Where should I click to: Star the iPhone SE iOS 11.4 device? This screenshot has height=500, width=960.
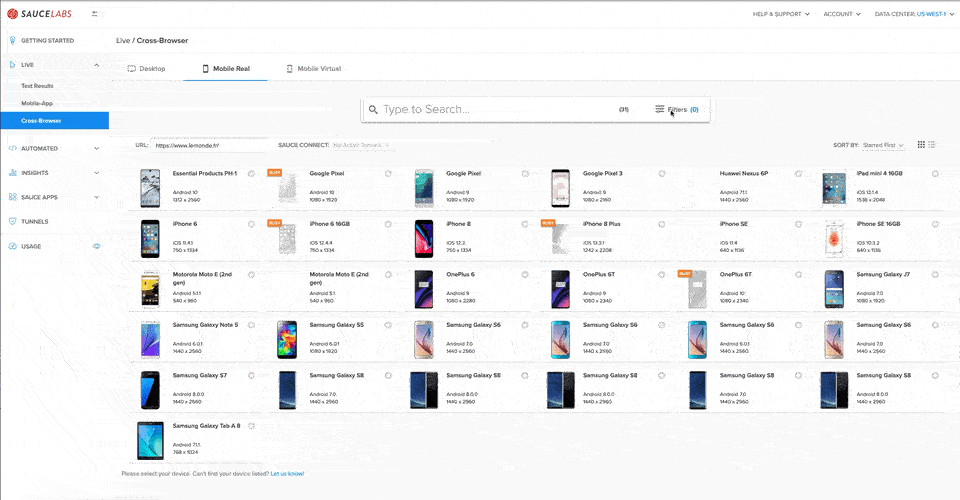click(x=798, y=224)
